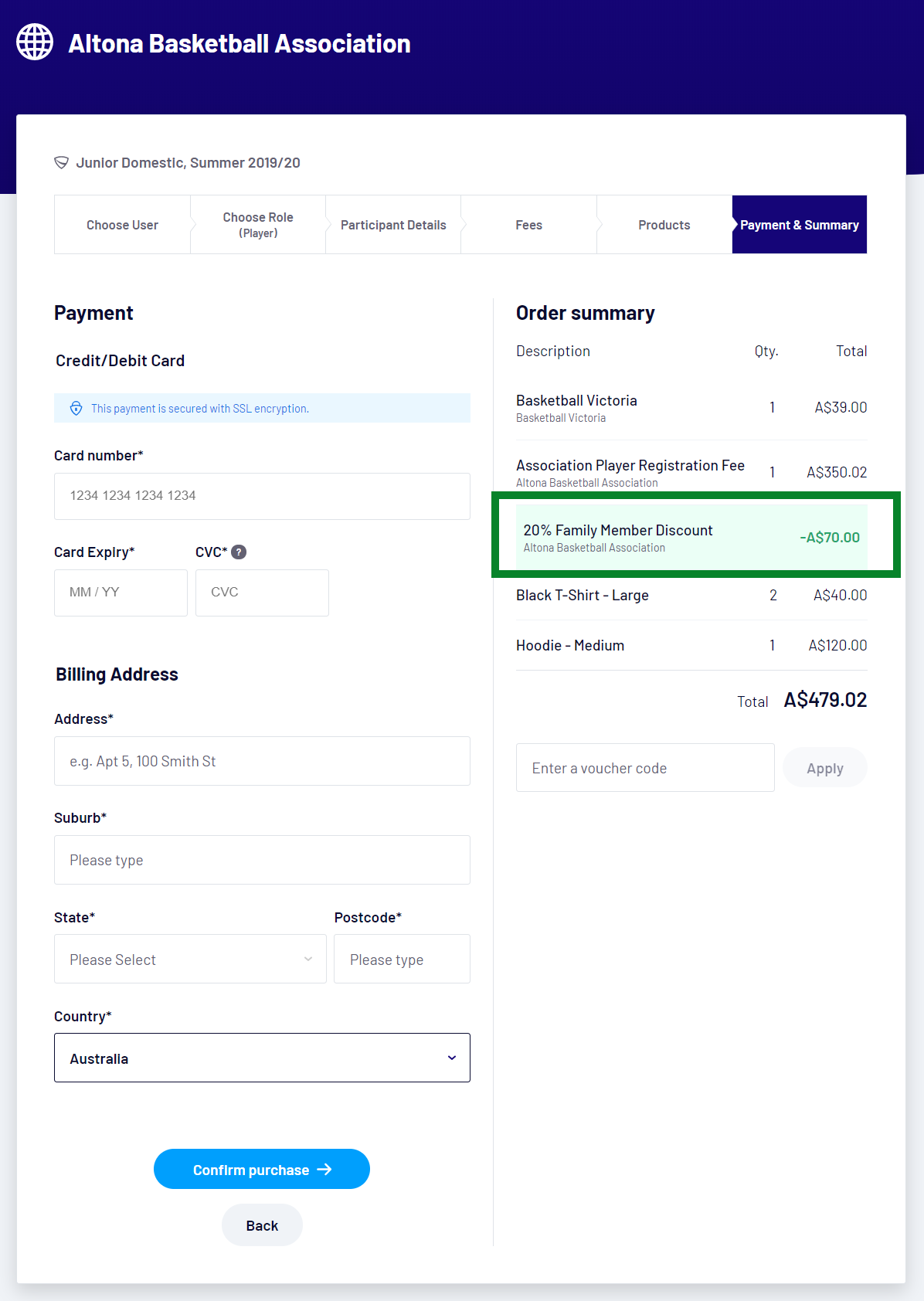Focus the voucher code input
This screenshot has width=924, height=1301.
tap(644, 768)
